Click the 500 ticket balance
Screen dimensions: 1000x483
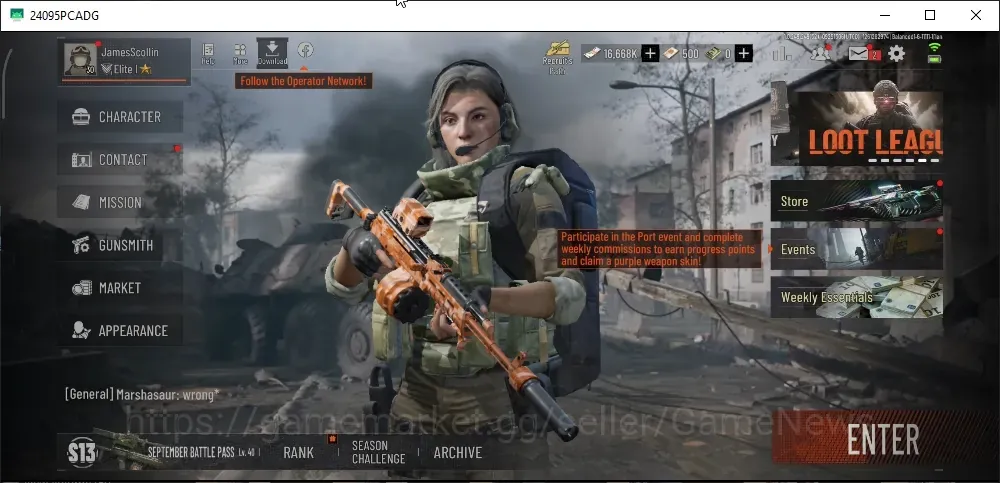click(x=681, y=54)
